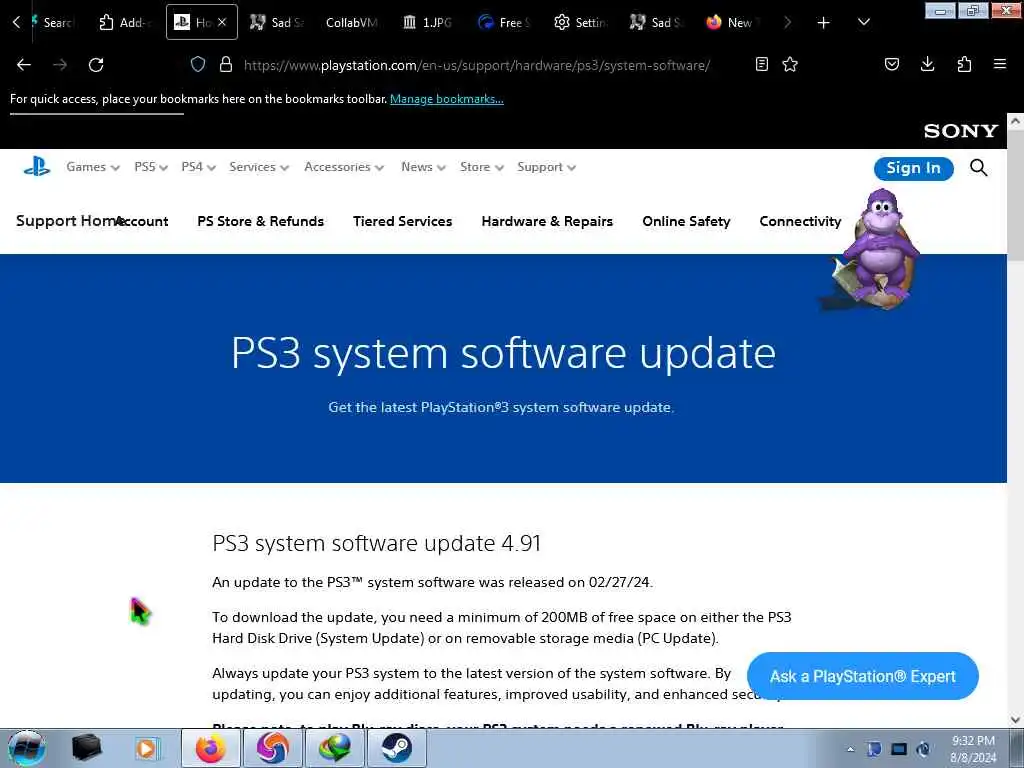Open the media player taskbar icon
Image resolution: width=1024 pixels, height=768 pixels.
[146, 748]
